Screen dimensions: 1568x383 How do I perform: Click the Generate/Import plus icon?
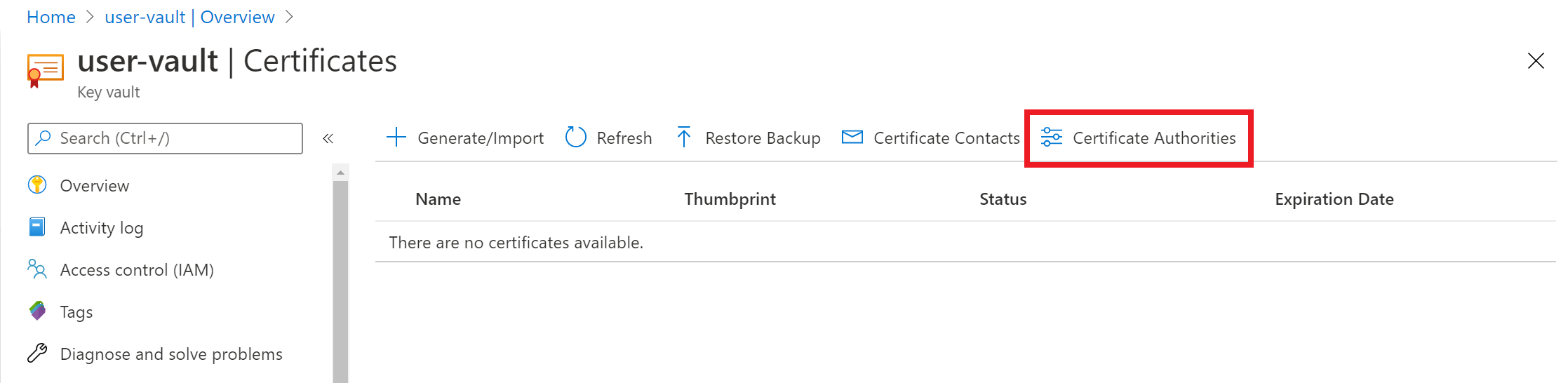[x=396, y=137]
